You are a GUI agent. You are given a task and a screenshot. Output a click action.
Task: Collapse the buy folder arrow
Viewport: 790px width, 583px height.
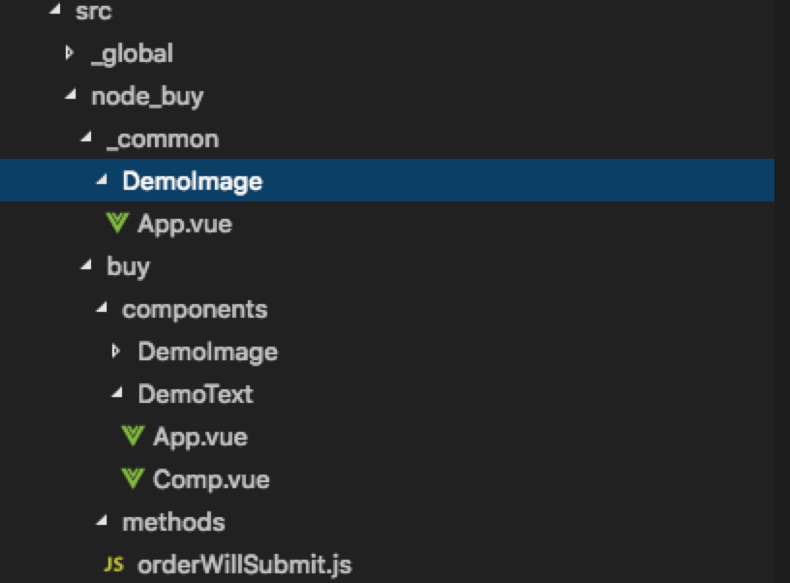pos(87,265)
